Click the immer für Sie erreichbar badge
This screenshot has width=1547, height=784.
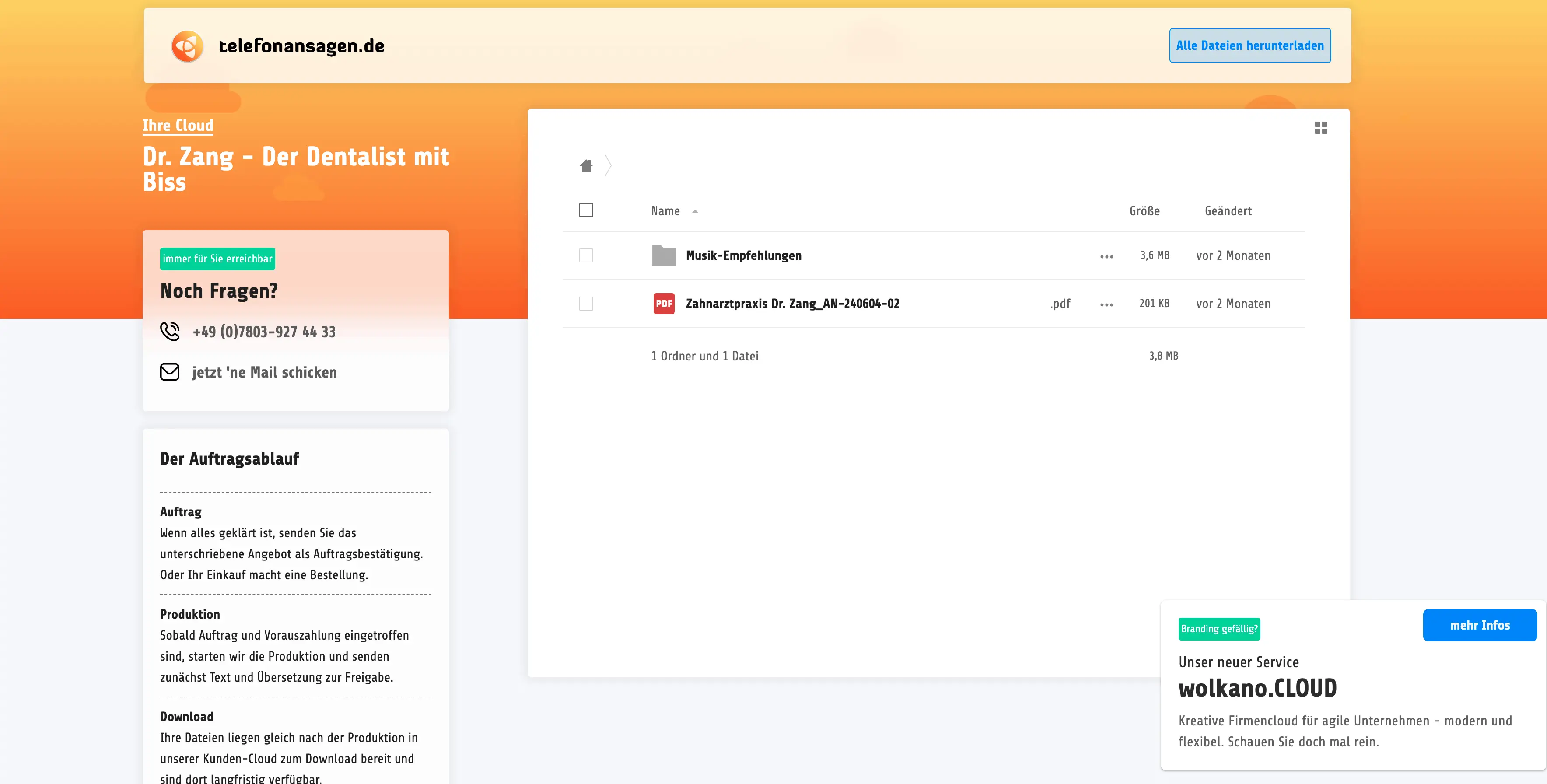coord(217,259)
